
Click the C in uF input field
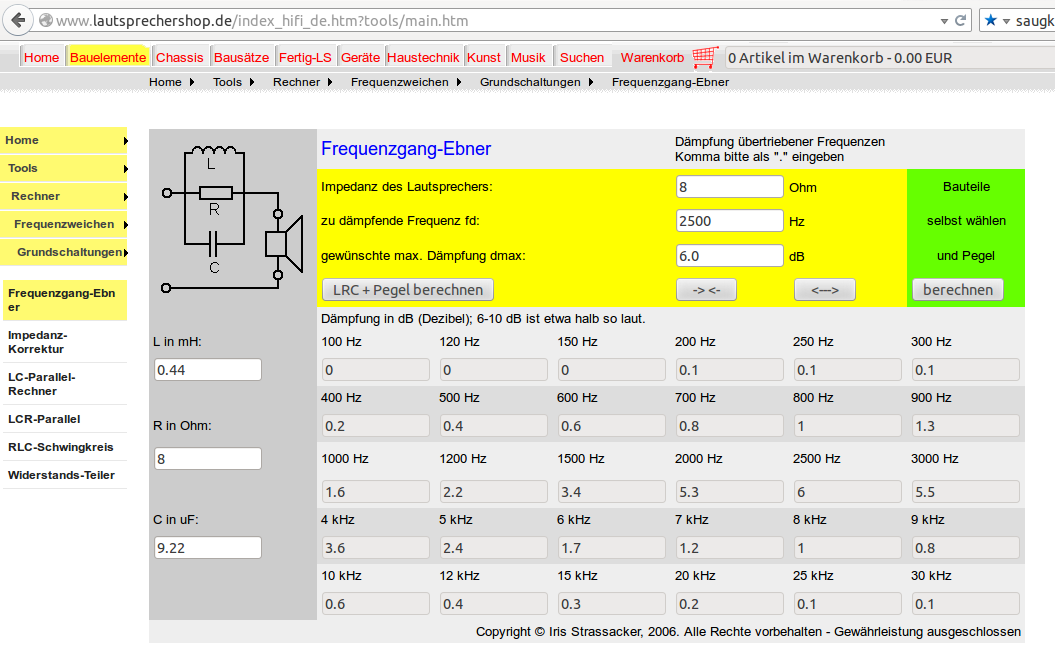pos(208,548)
